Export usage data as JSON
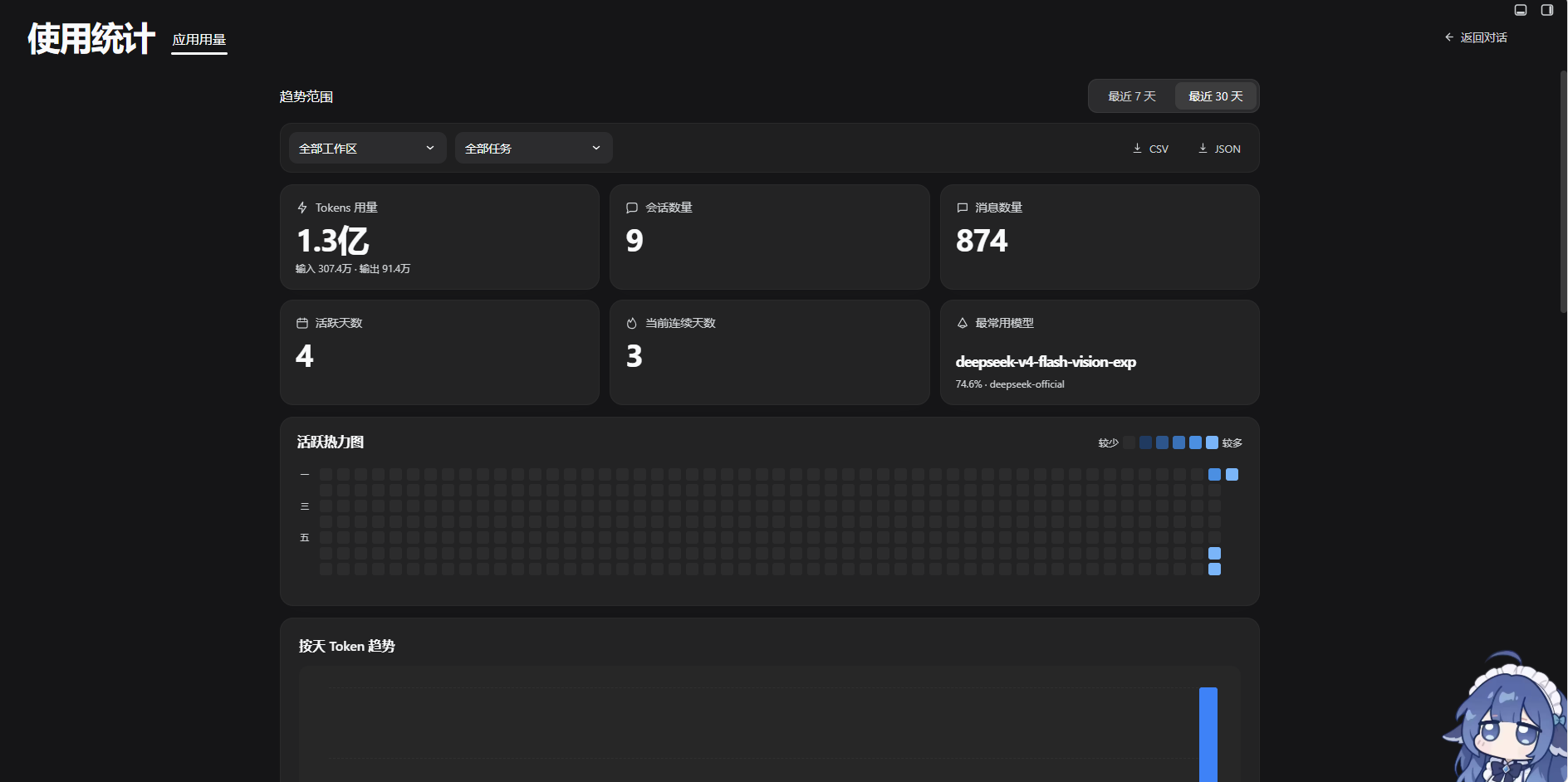The height and width of the screenshot is (782, 1568). [1219, 149]
